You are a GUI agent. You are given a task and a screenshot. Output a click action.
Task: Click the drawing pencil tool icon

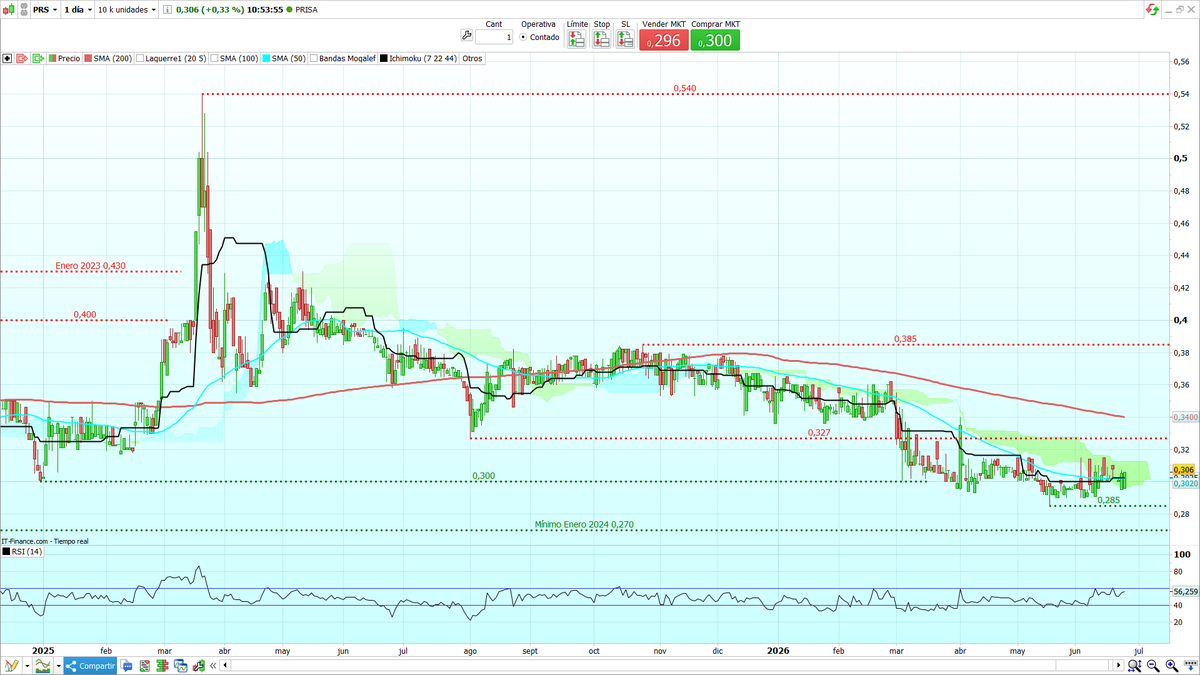(12, 665)
